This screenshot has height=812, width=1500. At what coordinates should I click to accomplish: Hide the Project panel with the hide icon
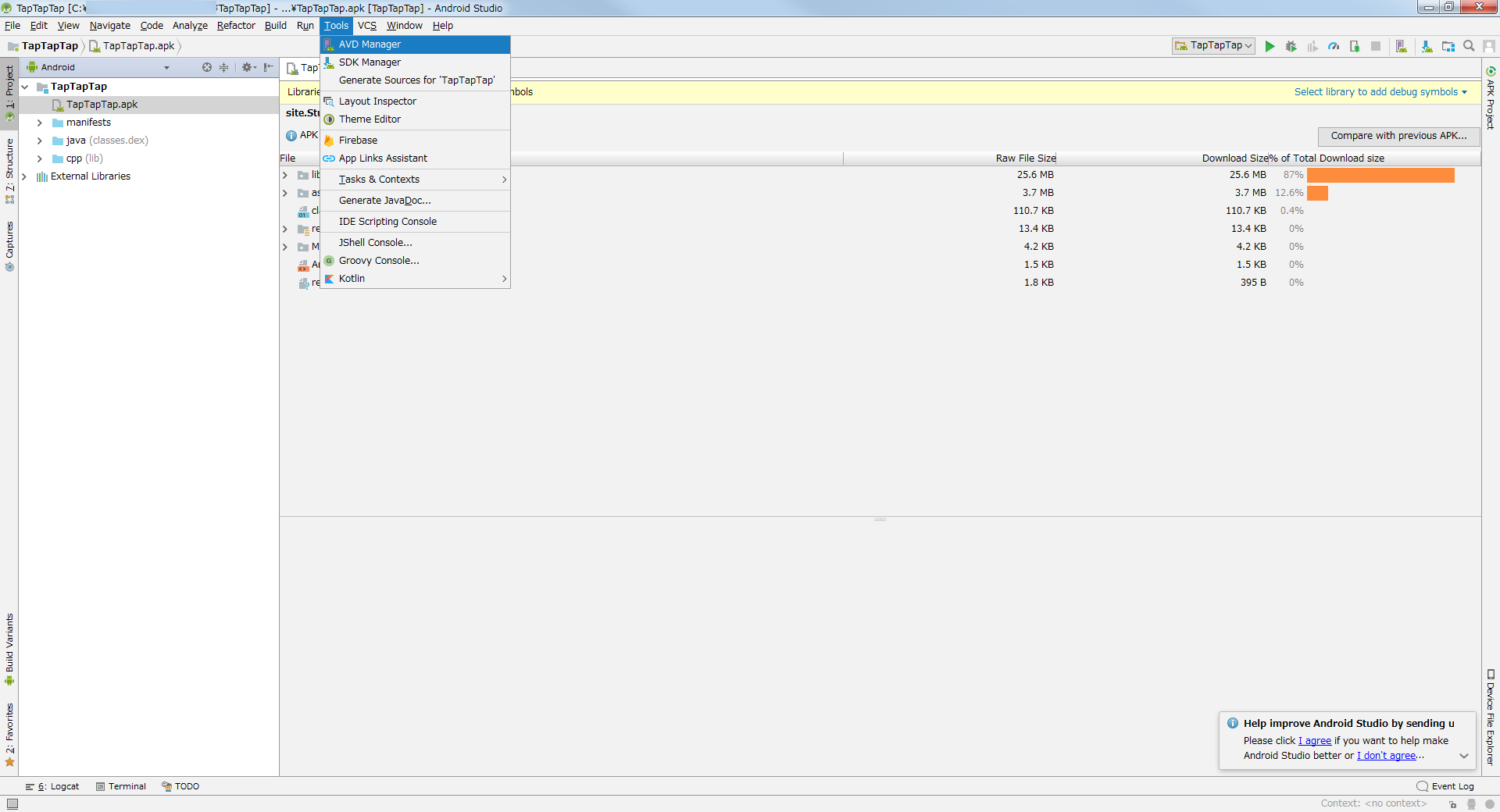tap(268, 67)
